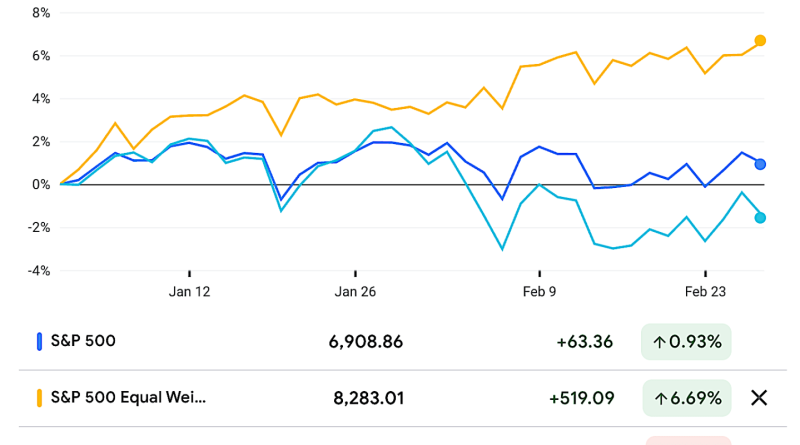Screen dimensions: 800x445
Task: Select the Feb 23 date on the axis
Action: pyautogui.click(x=705, y=292)
